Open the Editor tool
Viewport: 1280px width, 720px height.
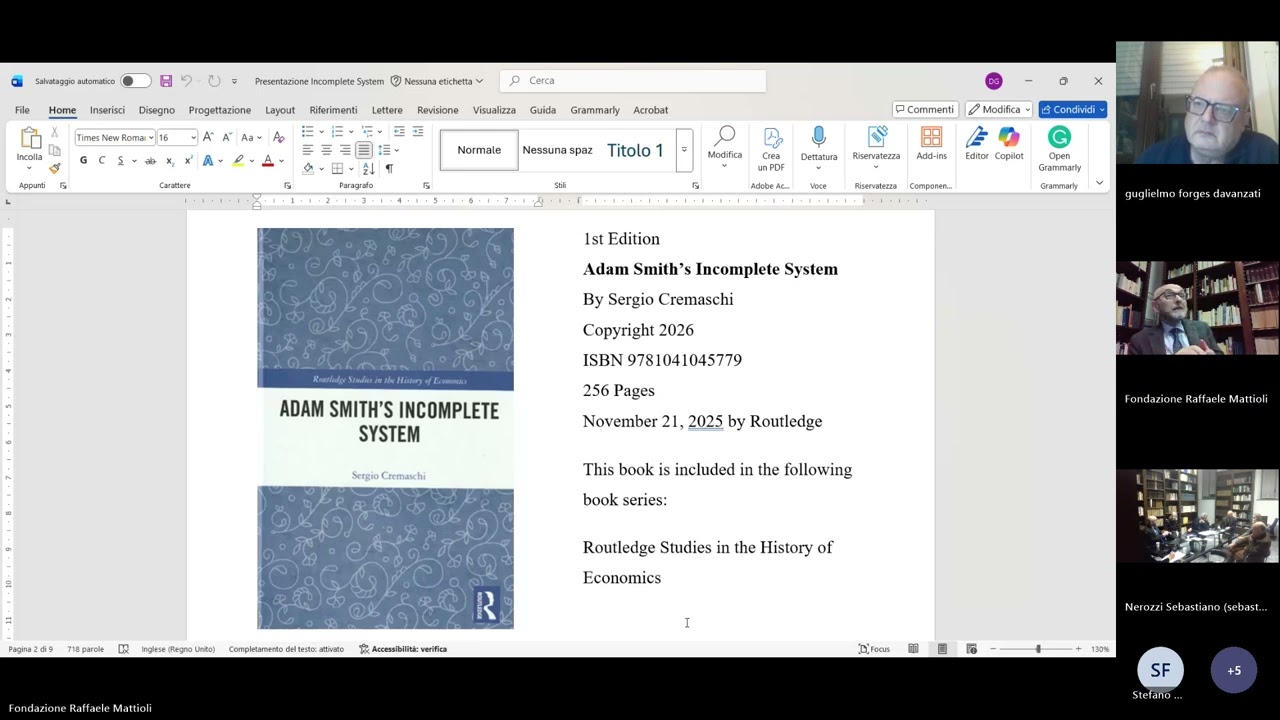point(977,143)
